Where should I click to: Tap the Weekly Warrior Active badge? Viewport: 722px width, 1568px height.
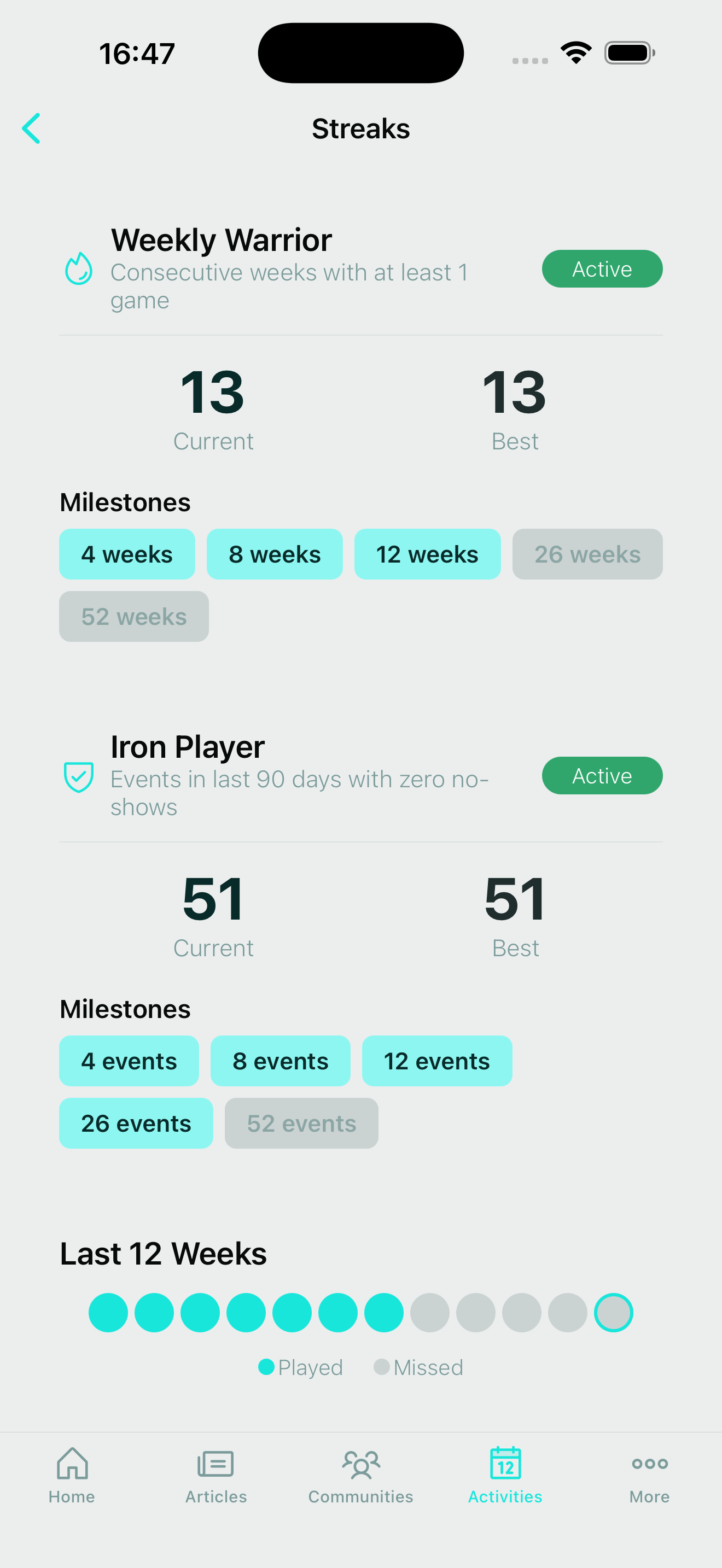602,268
